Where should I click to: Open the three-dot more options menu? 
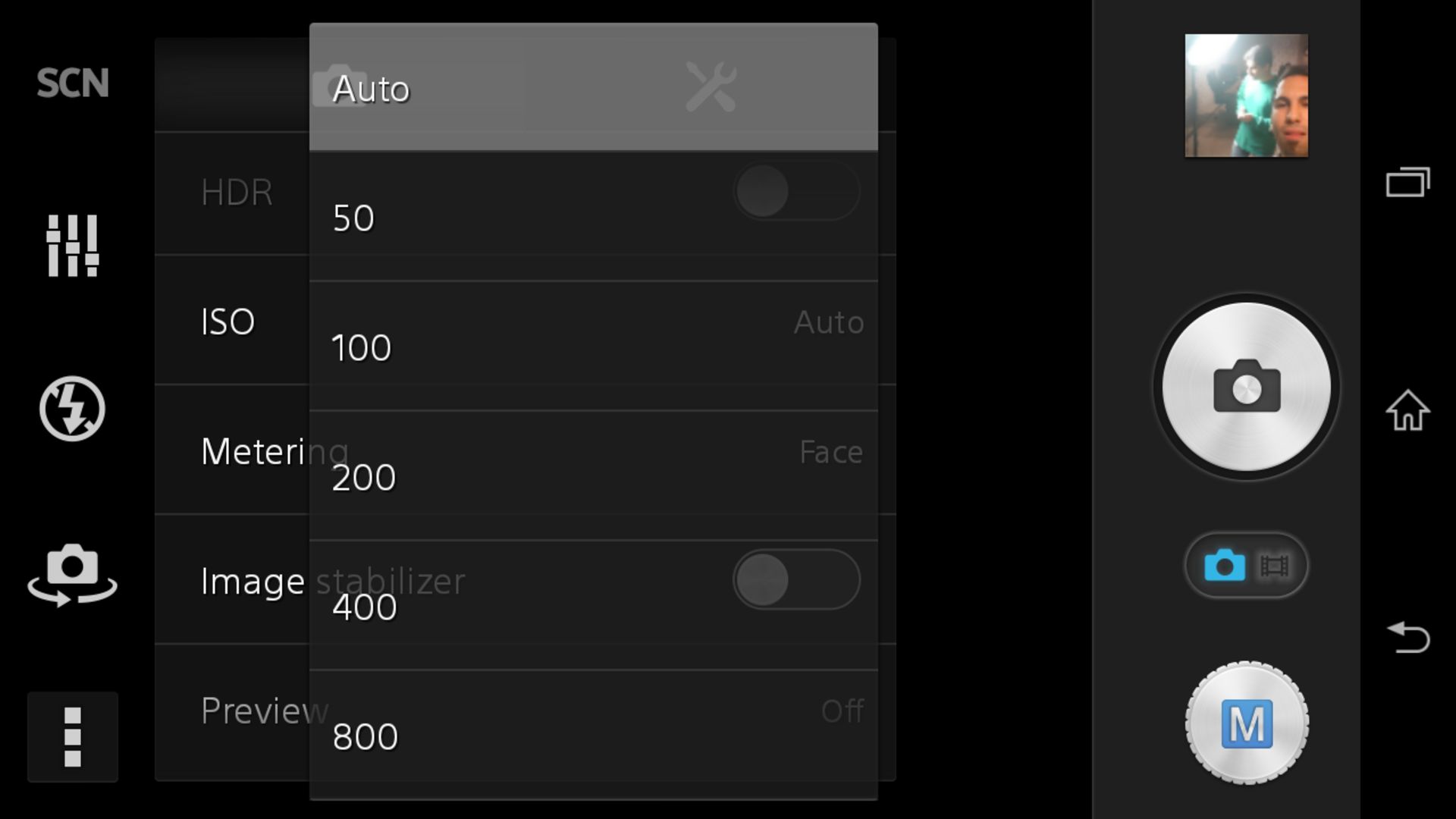[x=73, y=736]
